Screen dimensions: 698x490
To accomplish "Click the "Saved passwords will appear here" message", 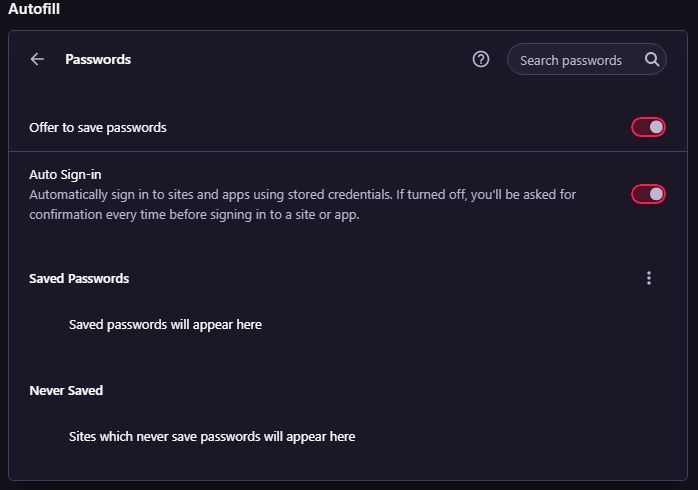I will click(165, 325).
